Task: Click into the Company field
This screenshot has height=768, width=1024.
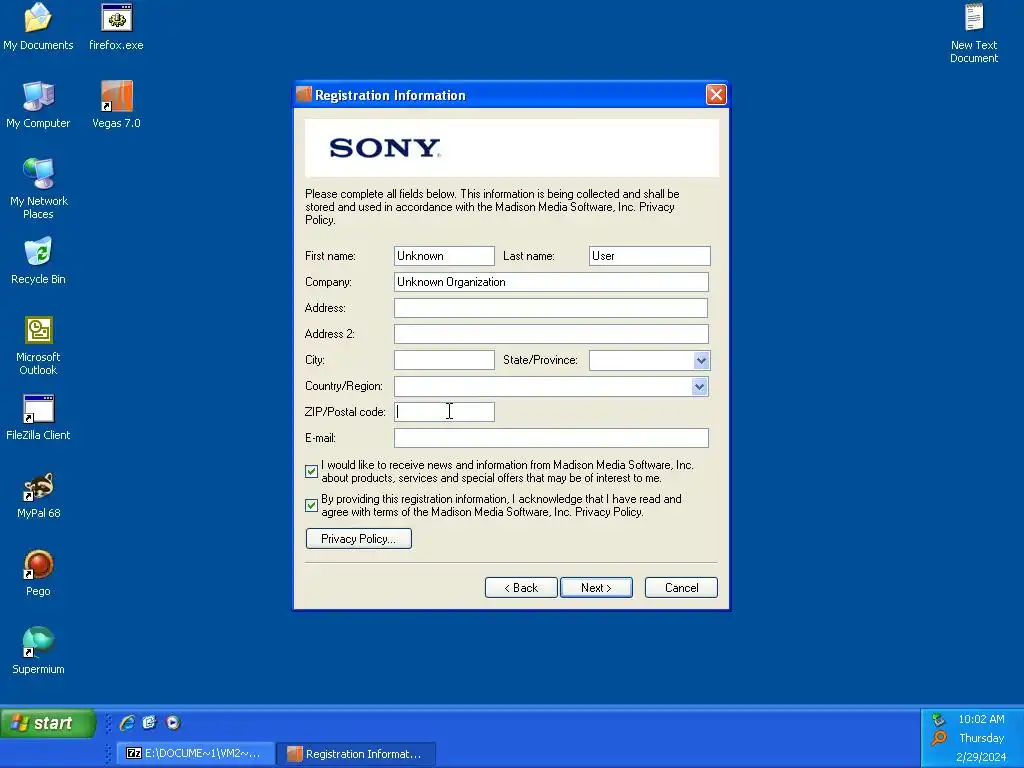Action: tap(551, 282)
